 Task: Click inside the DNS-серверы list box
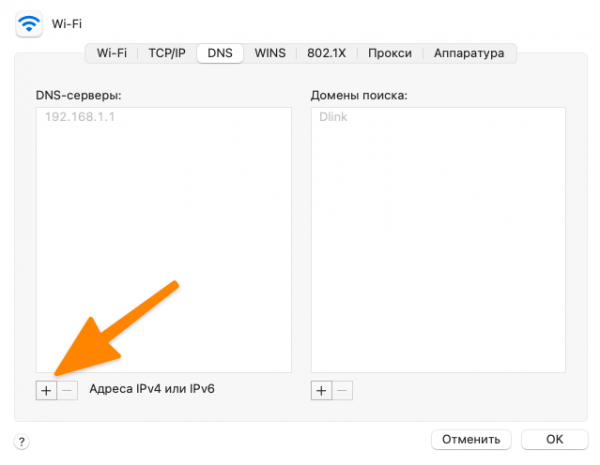pyautogui.click(x=164, y=240)
